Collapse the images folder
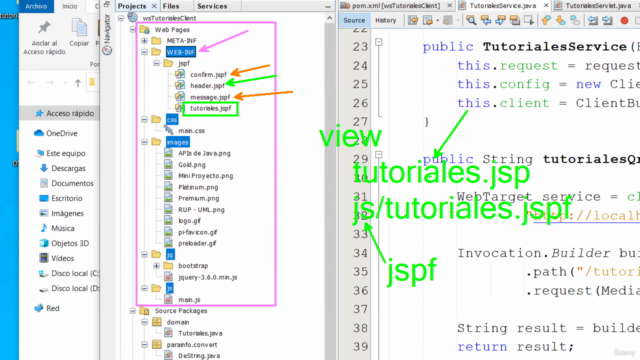This screenshot has width=640, height=360. (x=144, y=142)
